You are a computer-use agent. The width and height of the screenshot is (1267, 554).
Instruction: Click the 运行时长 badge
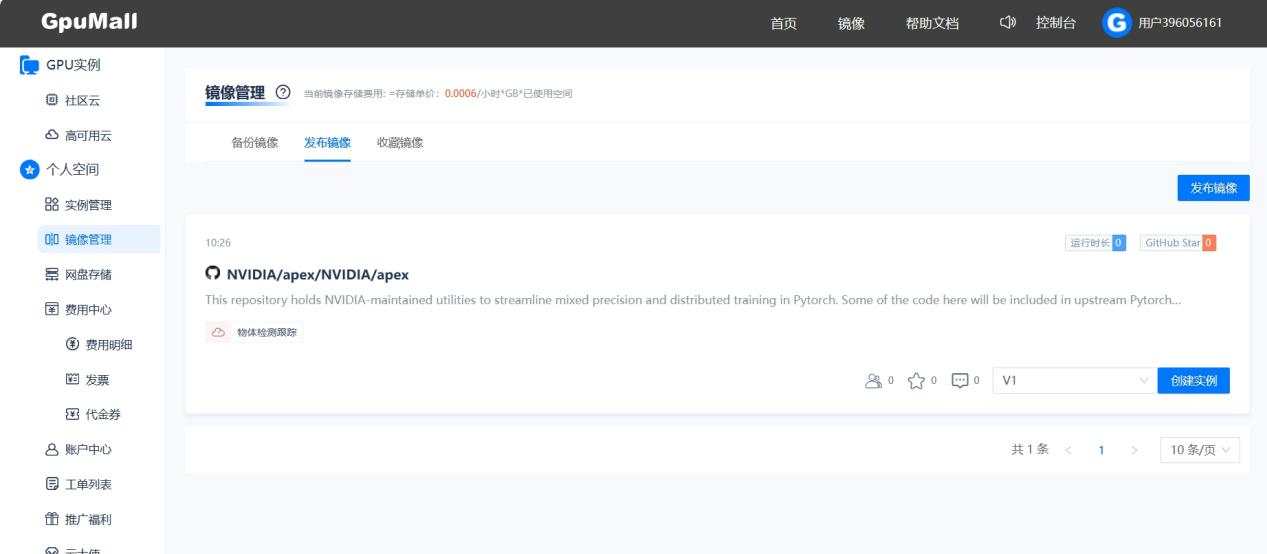[x=1096, y=243]
